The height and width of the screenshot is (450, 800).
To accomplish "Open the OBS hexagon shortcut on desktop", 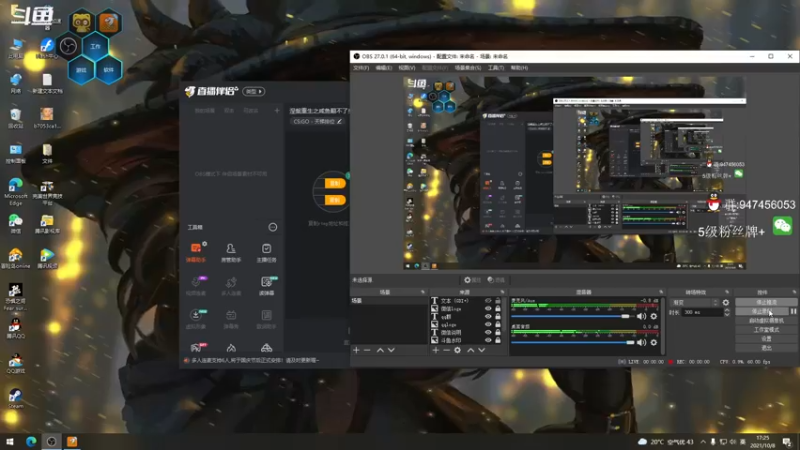I will 68,46.
